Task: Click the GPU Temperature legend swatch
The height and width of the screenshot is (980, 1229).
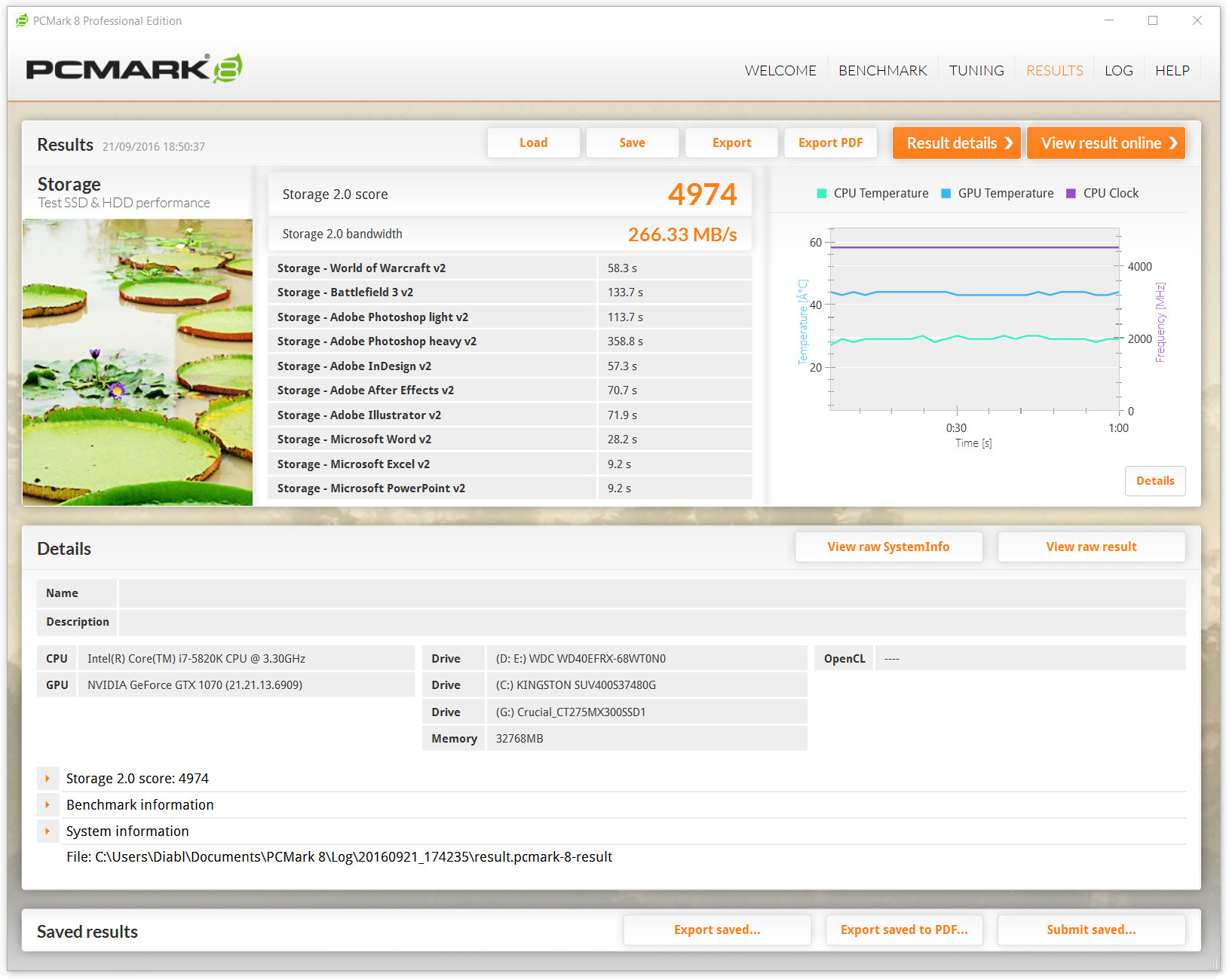Action: 946,194
